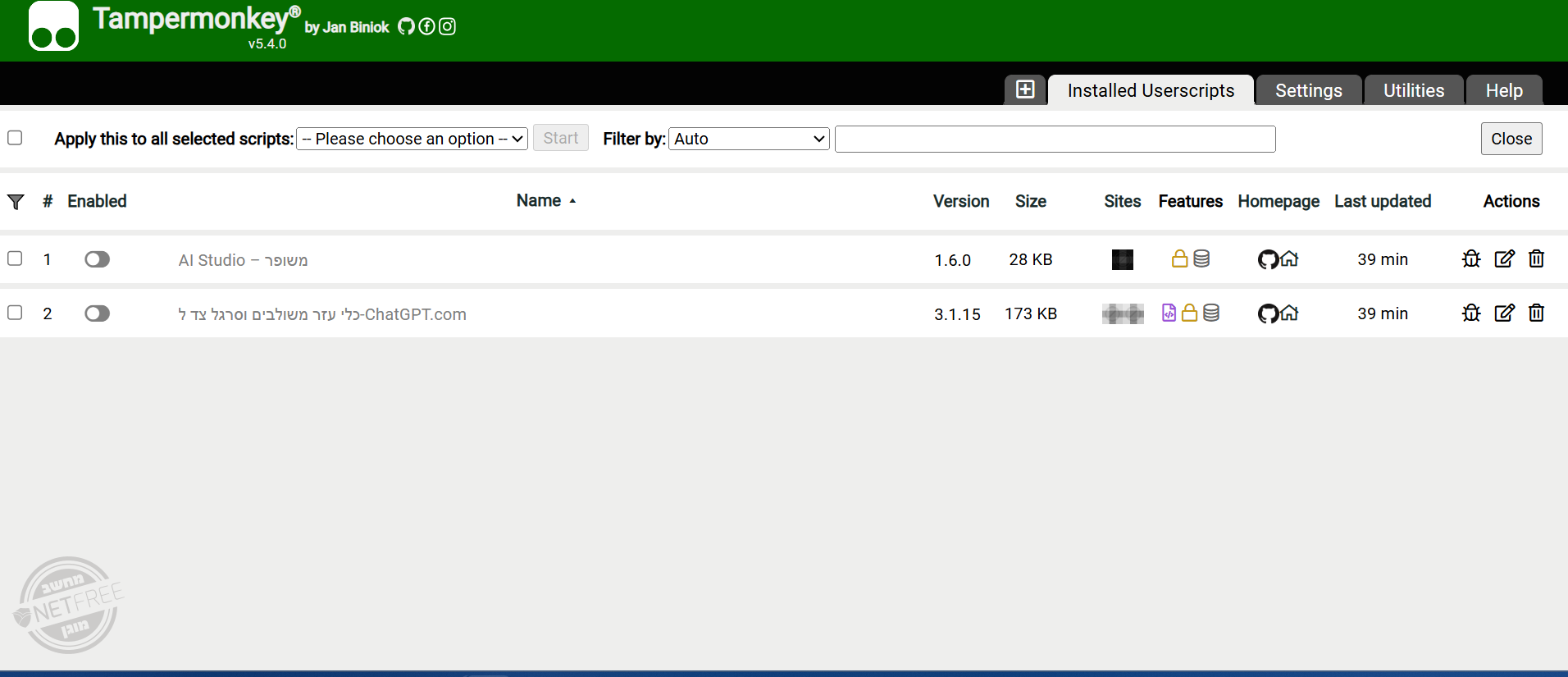Click the filter text input field
The height and width of the screenshot is (677, 1568).
(x=1055, y=139)
